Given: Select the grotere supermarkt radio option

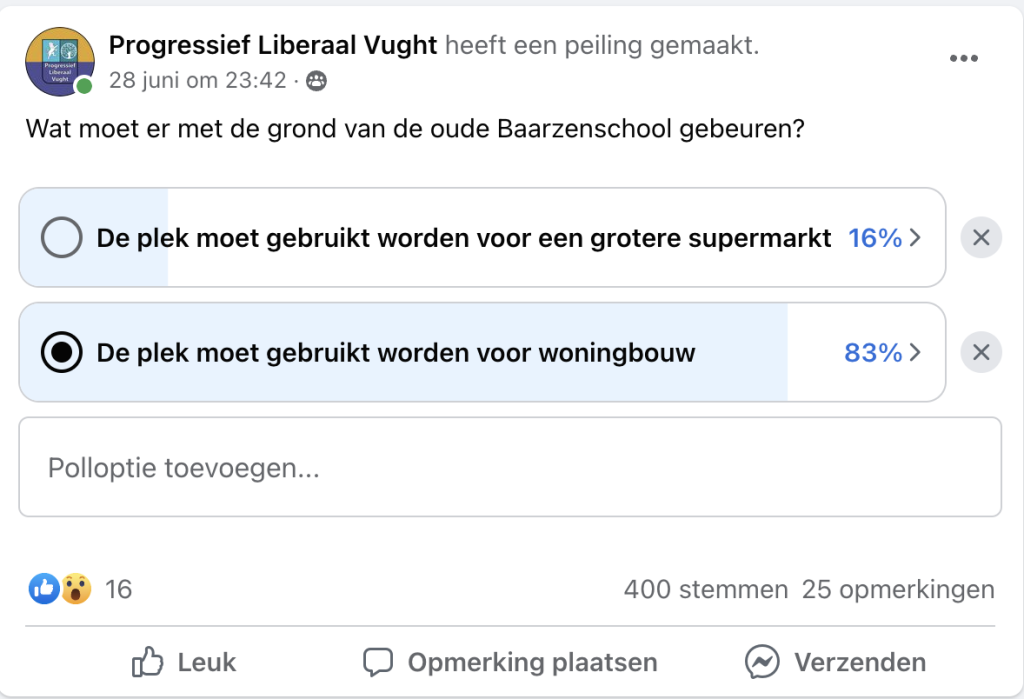Looking at the screenshot, I should (x=61, y=237).
